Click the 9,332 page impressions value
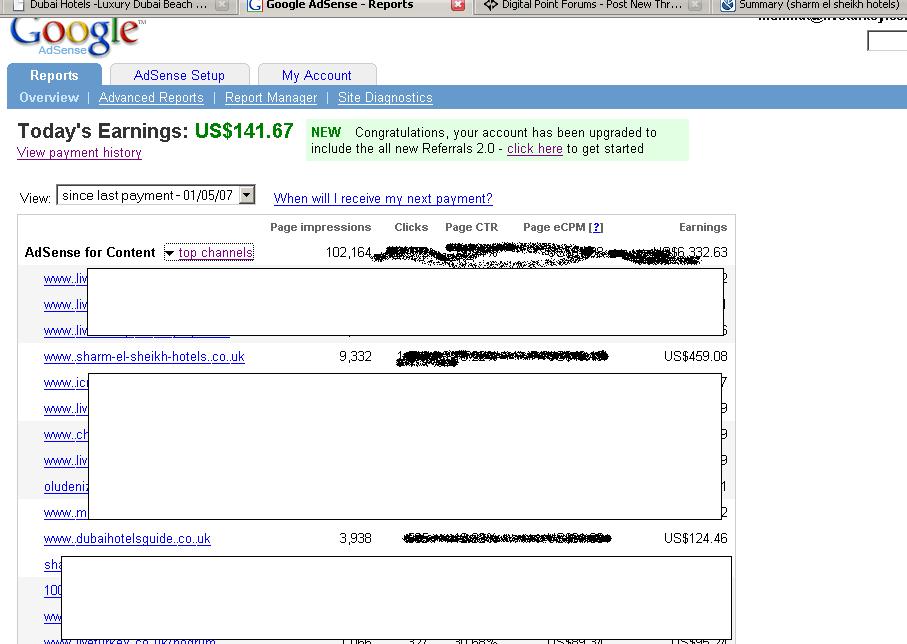Viewport: 907px width, 644px height. pos(355,356)
